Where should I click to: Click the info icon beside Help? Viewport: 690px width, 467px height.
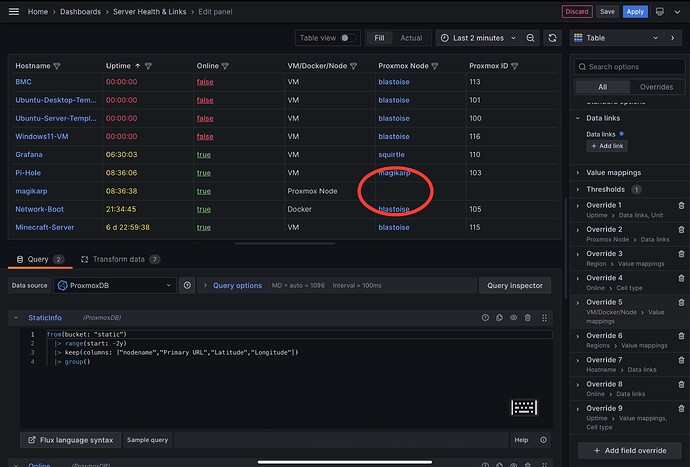(543, 440)
